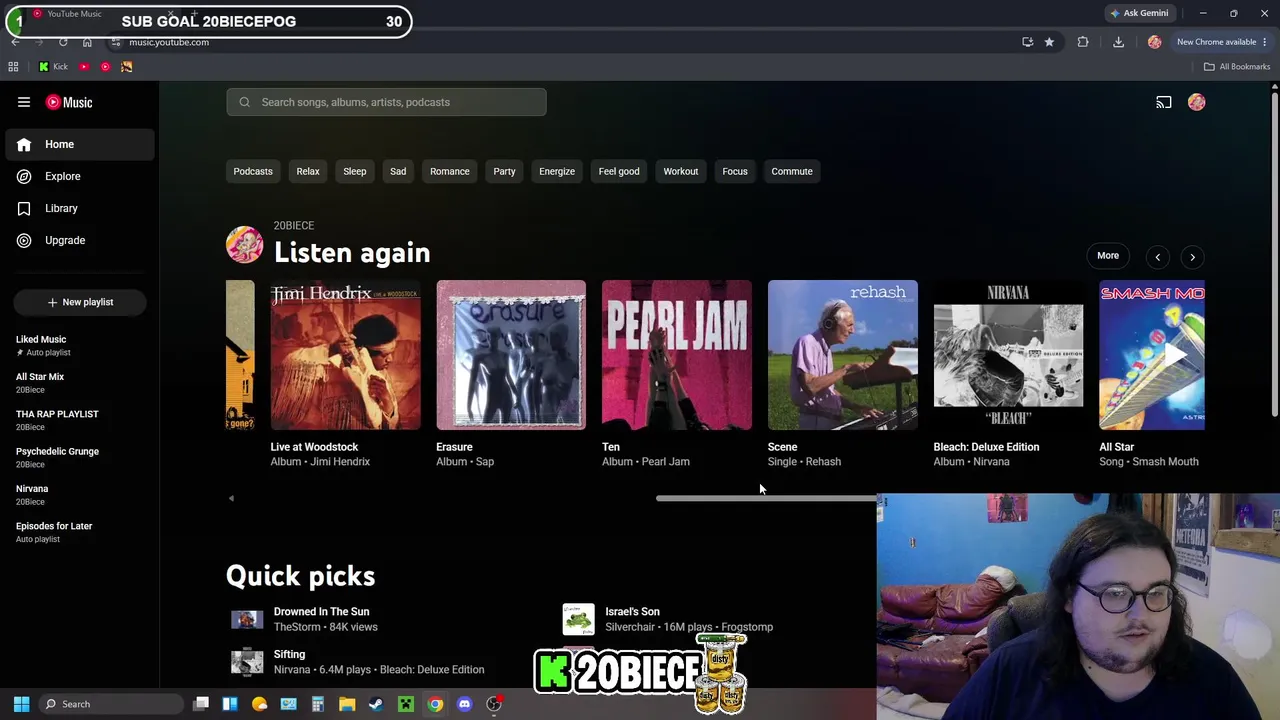Click the 20BIECE profile picture beside Listen again
The image size is (1280, 720).
244,245
